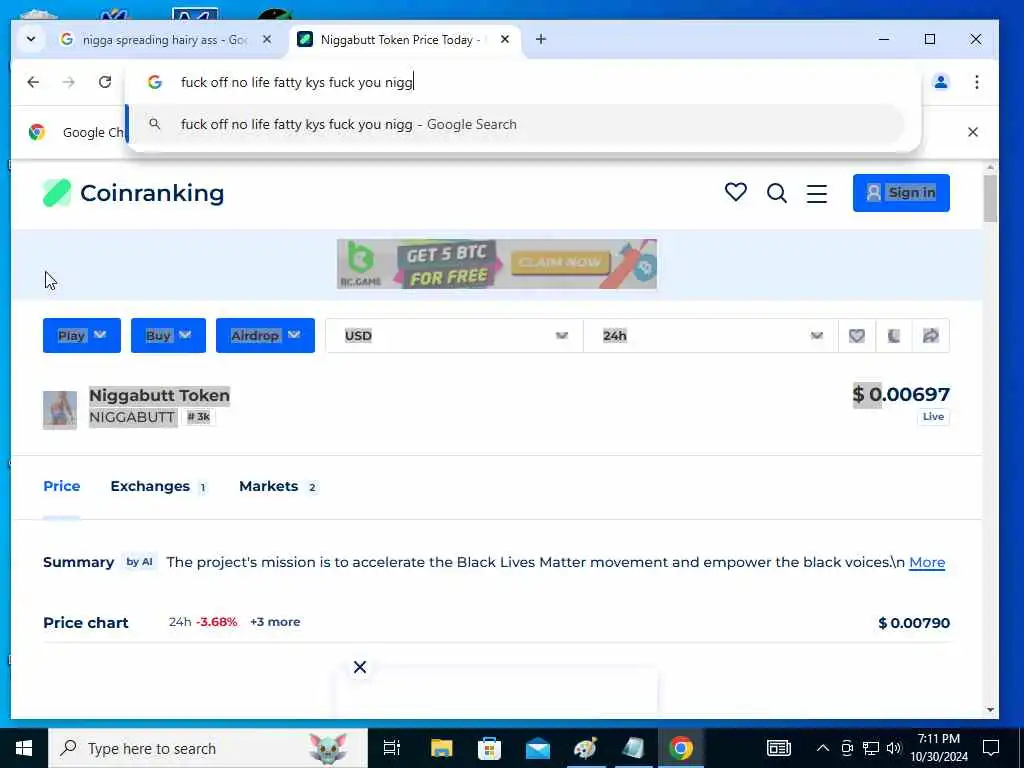
Task: Open Microsoft Store from taskbar
Action: (489, 748)
